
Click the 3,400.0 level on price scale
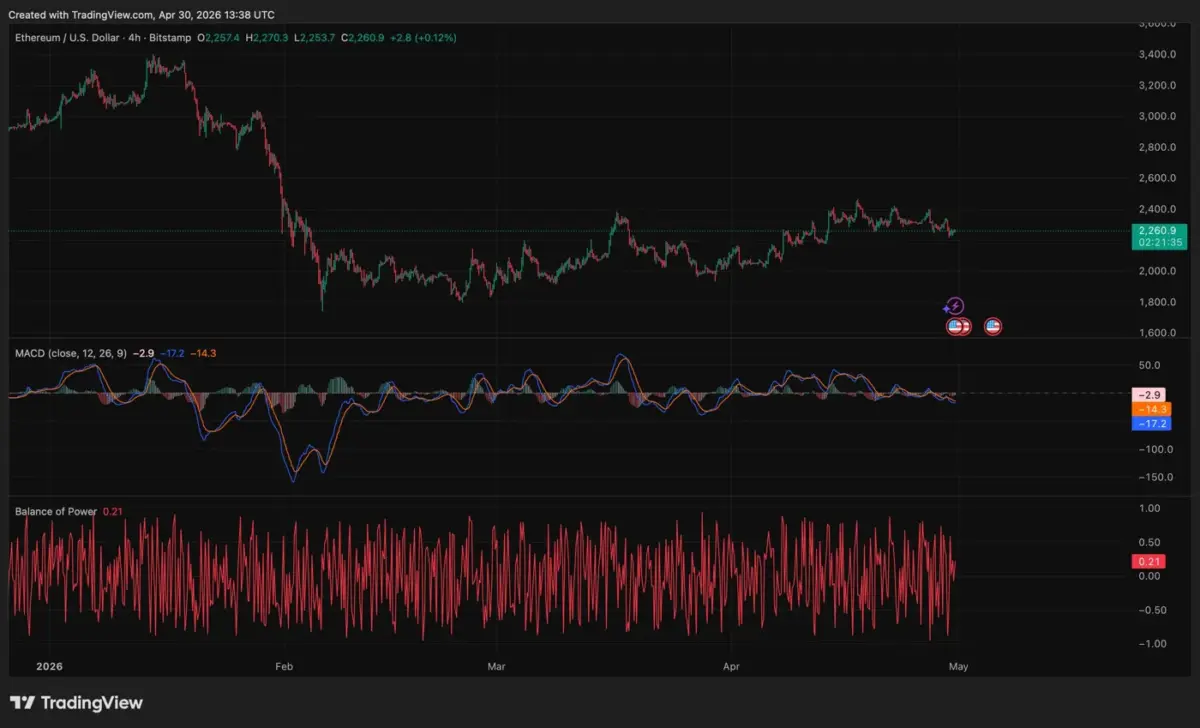[1155, 54]
